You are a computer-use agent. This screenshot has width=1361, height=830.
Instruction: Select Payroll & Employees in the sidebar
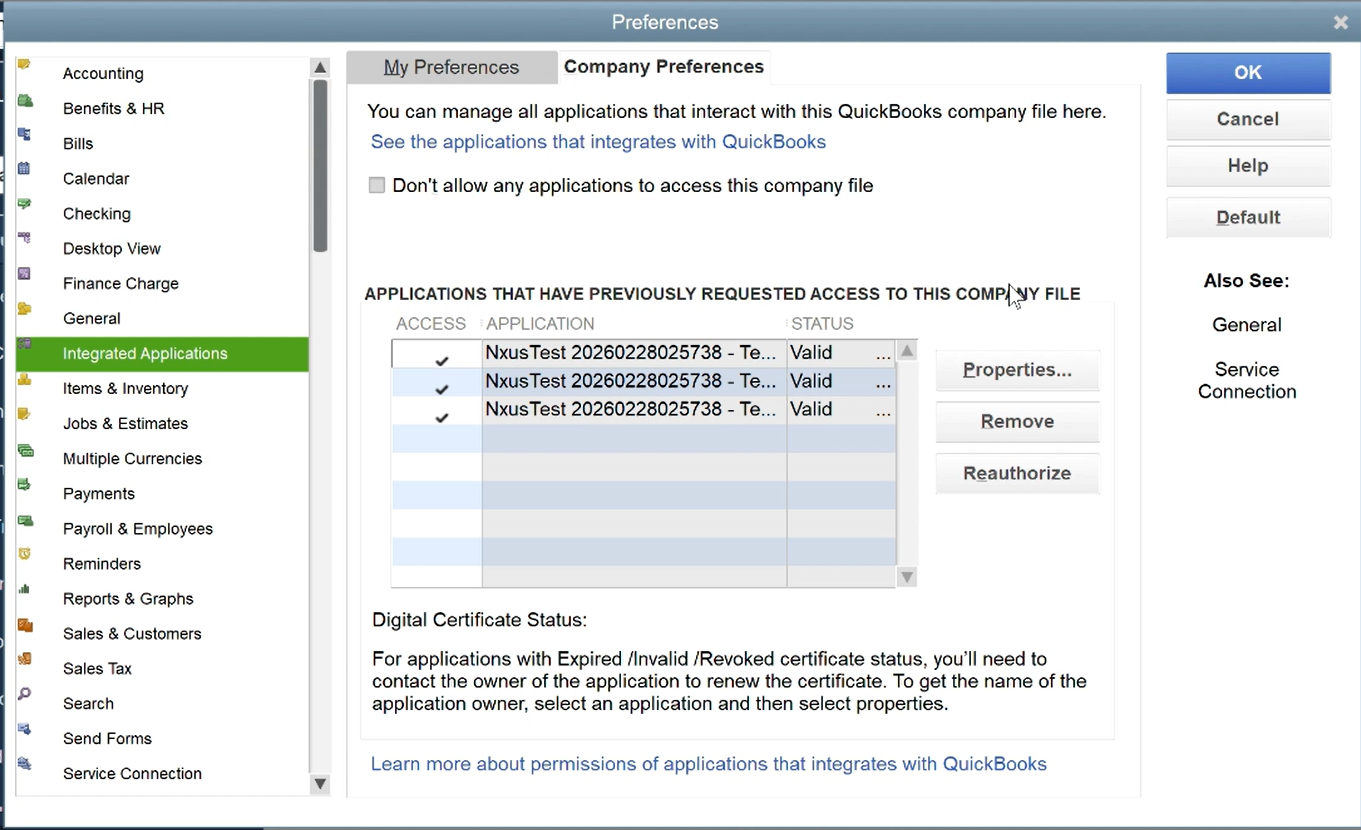click(x=137, y=529)
